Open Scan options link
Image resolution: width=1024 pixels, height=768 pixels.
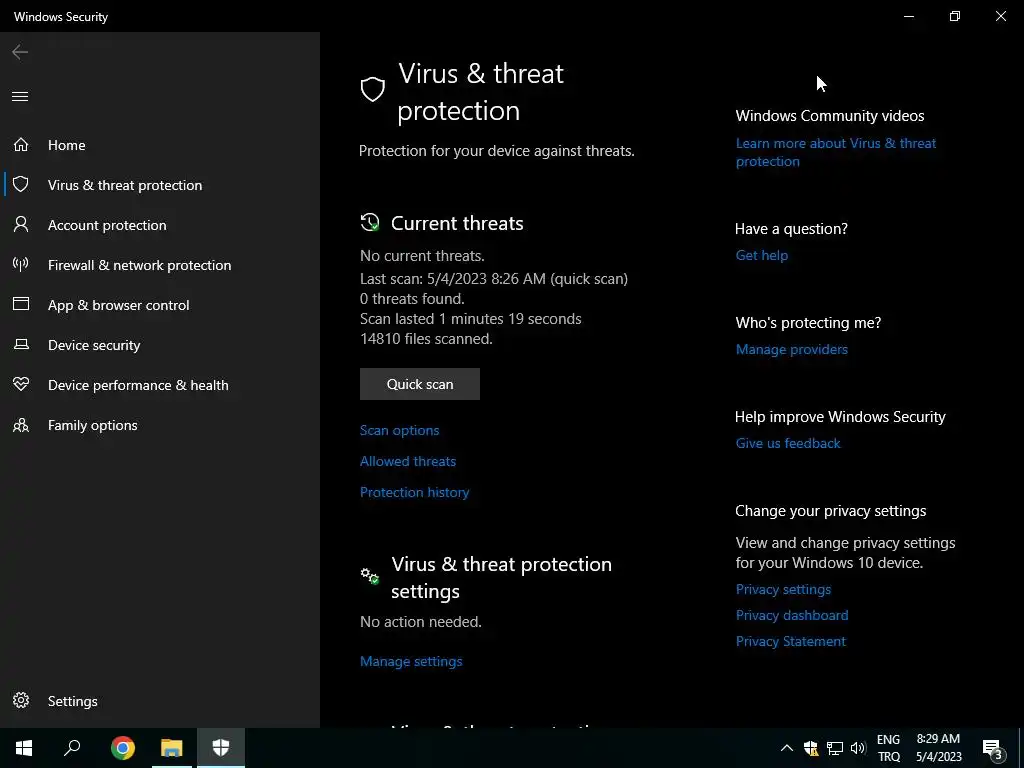coord(400,430)
